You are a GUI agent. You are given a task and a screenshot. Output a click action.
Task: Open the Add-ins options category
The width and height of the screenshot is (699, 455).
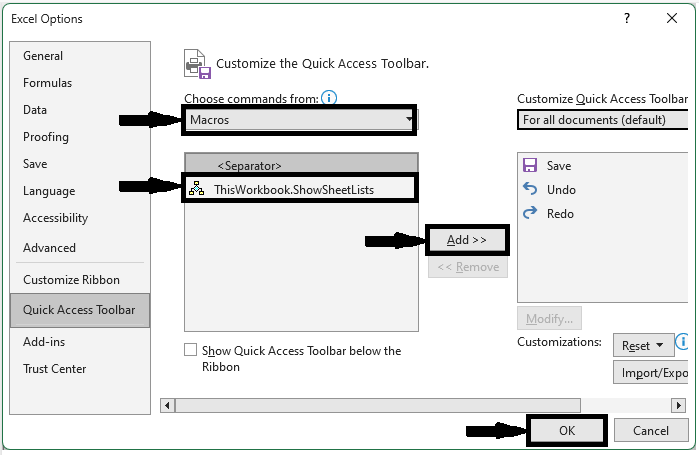tap(45, 342)
